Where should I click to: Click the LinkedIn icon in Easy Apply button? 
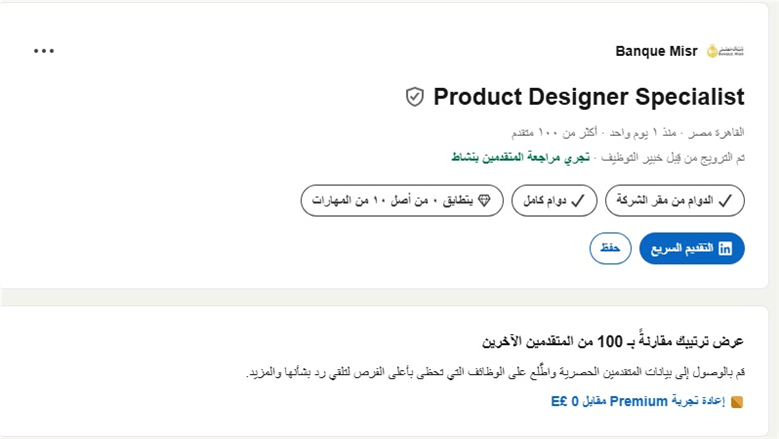click(725, 248)
